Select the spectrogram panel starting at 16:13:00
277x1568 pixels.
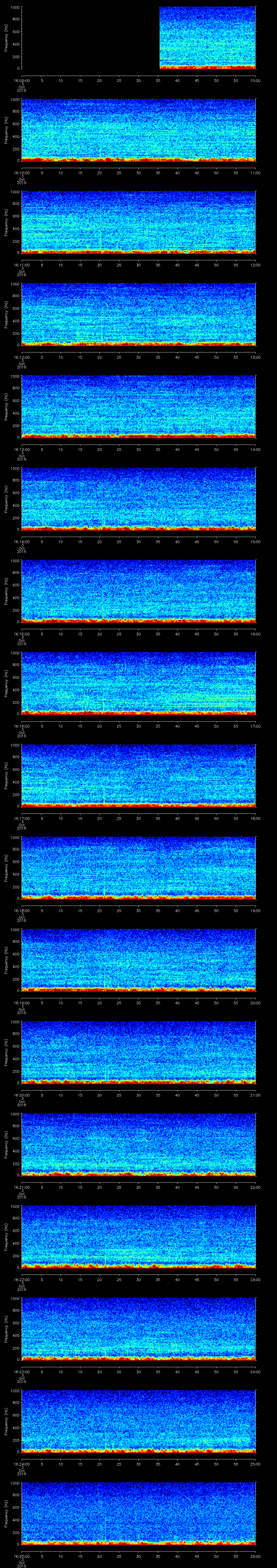pyautogui.click(x=139, y=407)
